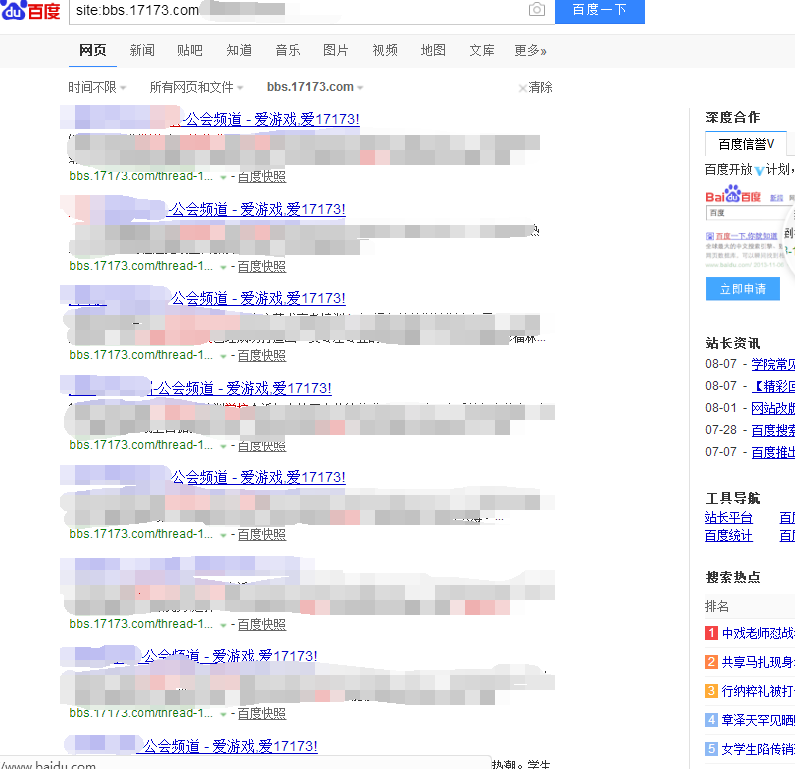Image resolution: width=795 pixels, height=769 pixels.
Task: Open the 贴吧 tab
Action: (x=190, y=50)
